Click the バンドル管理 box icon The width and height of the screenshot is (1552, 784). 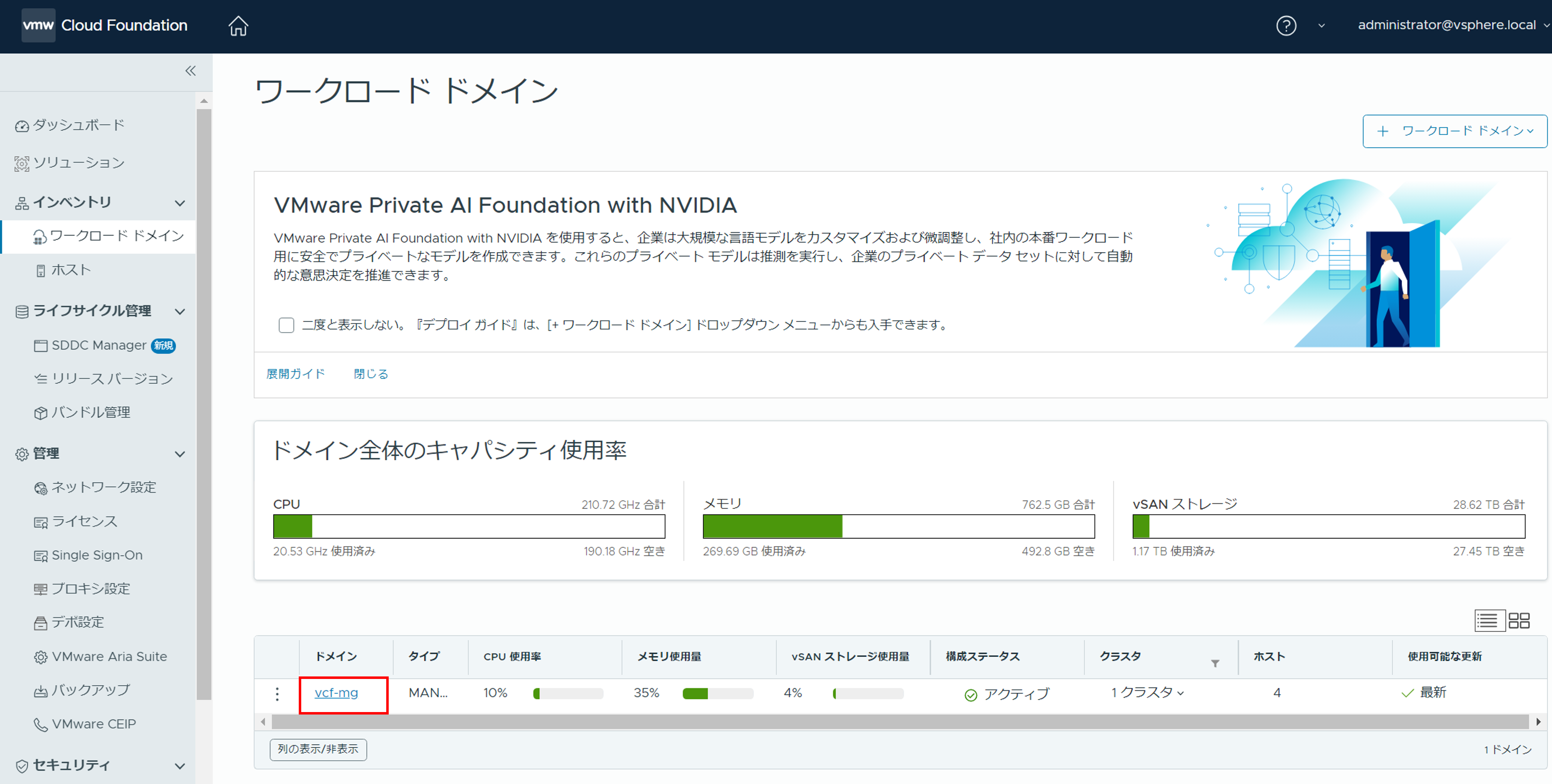point(40,413)
